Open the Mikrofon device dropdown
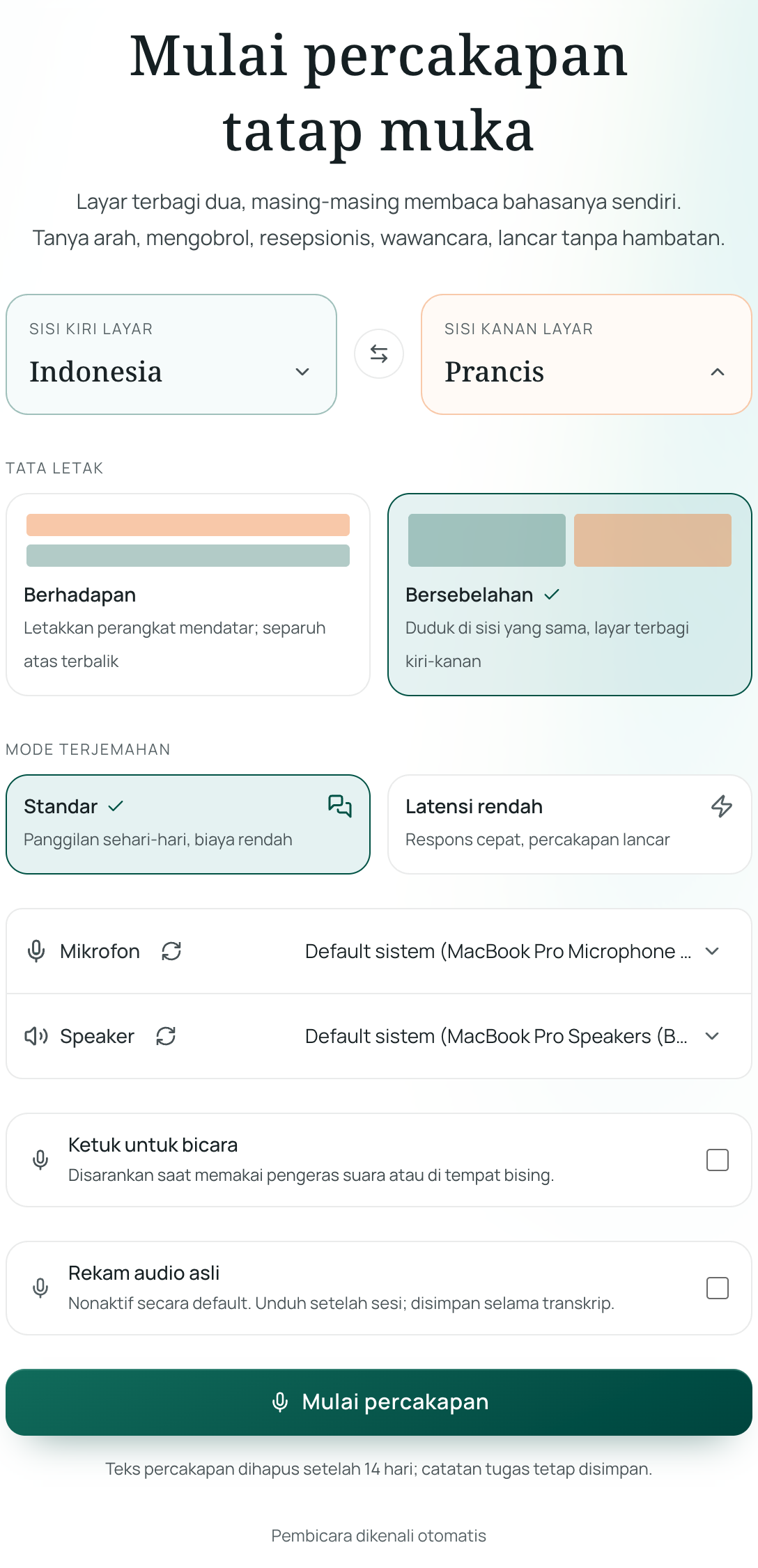The height and width of the screenshot is (1568, 758). pos(513,951)
